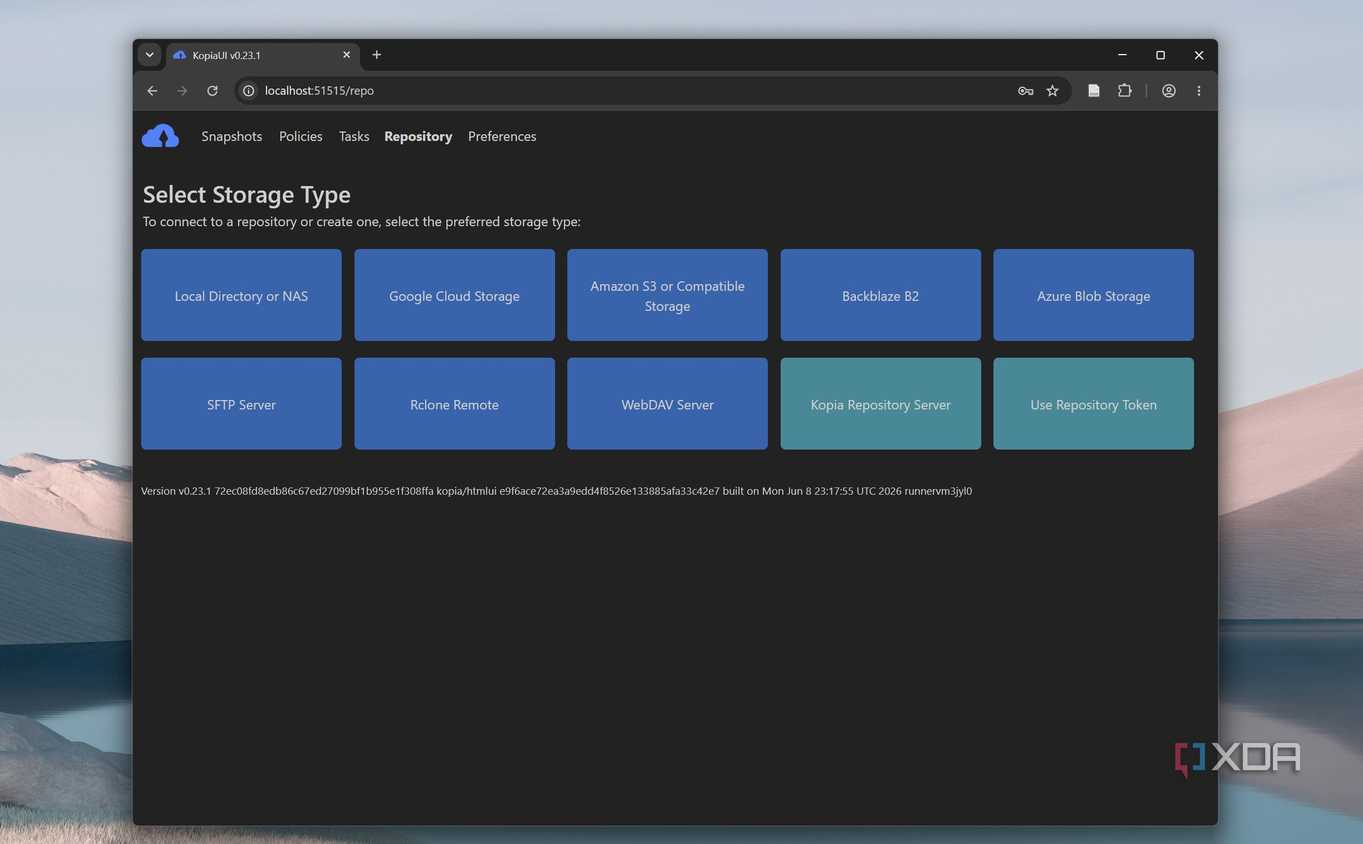The width and height of the screenshot is (1363, 844).
Task: Expand the tab search dropdown arrow
Action: (149, 55)
